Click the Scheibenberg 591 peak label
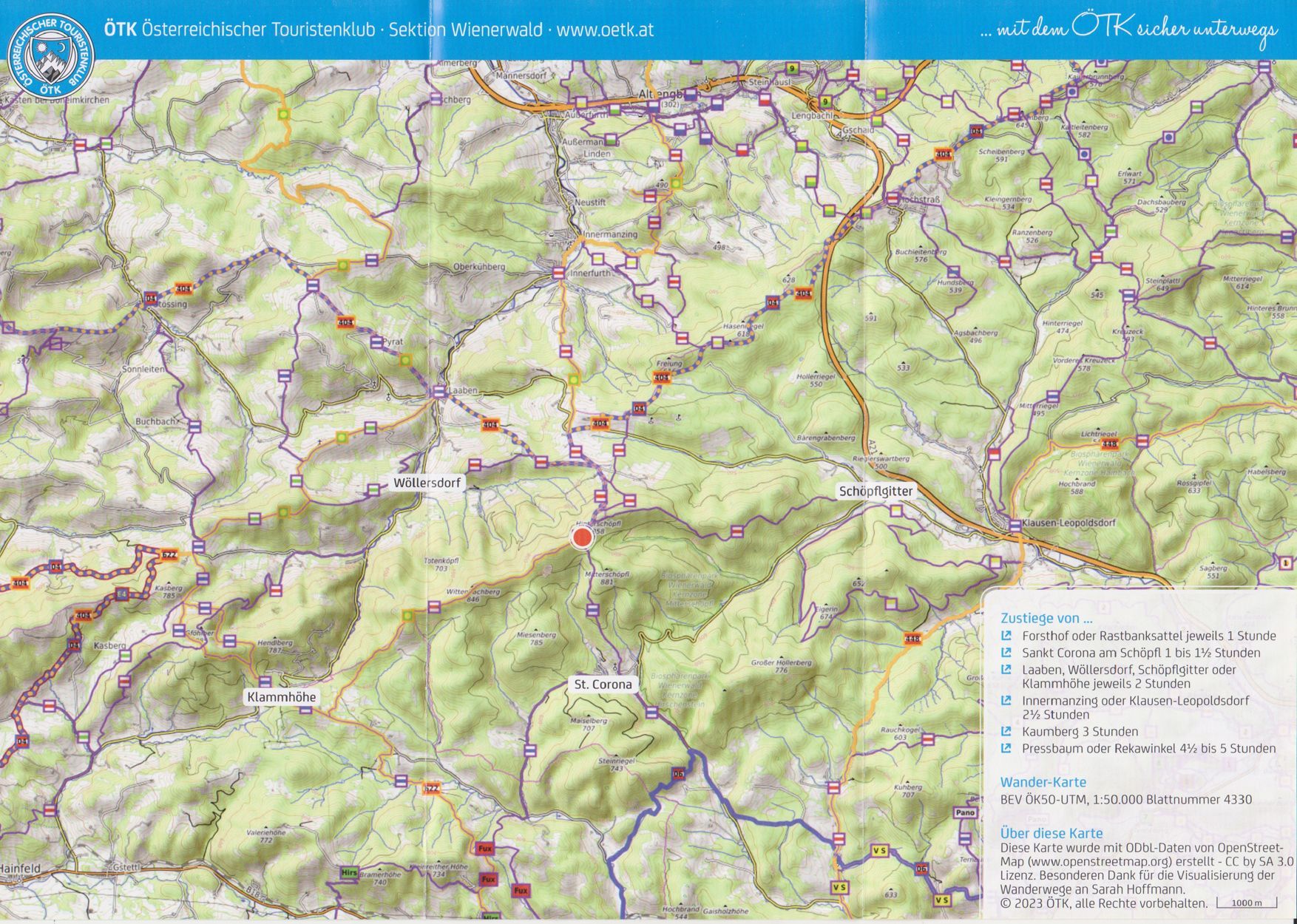Screen dimensions: 1297x924 tap(1002, 154)
